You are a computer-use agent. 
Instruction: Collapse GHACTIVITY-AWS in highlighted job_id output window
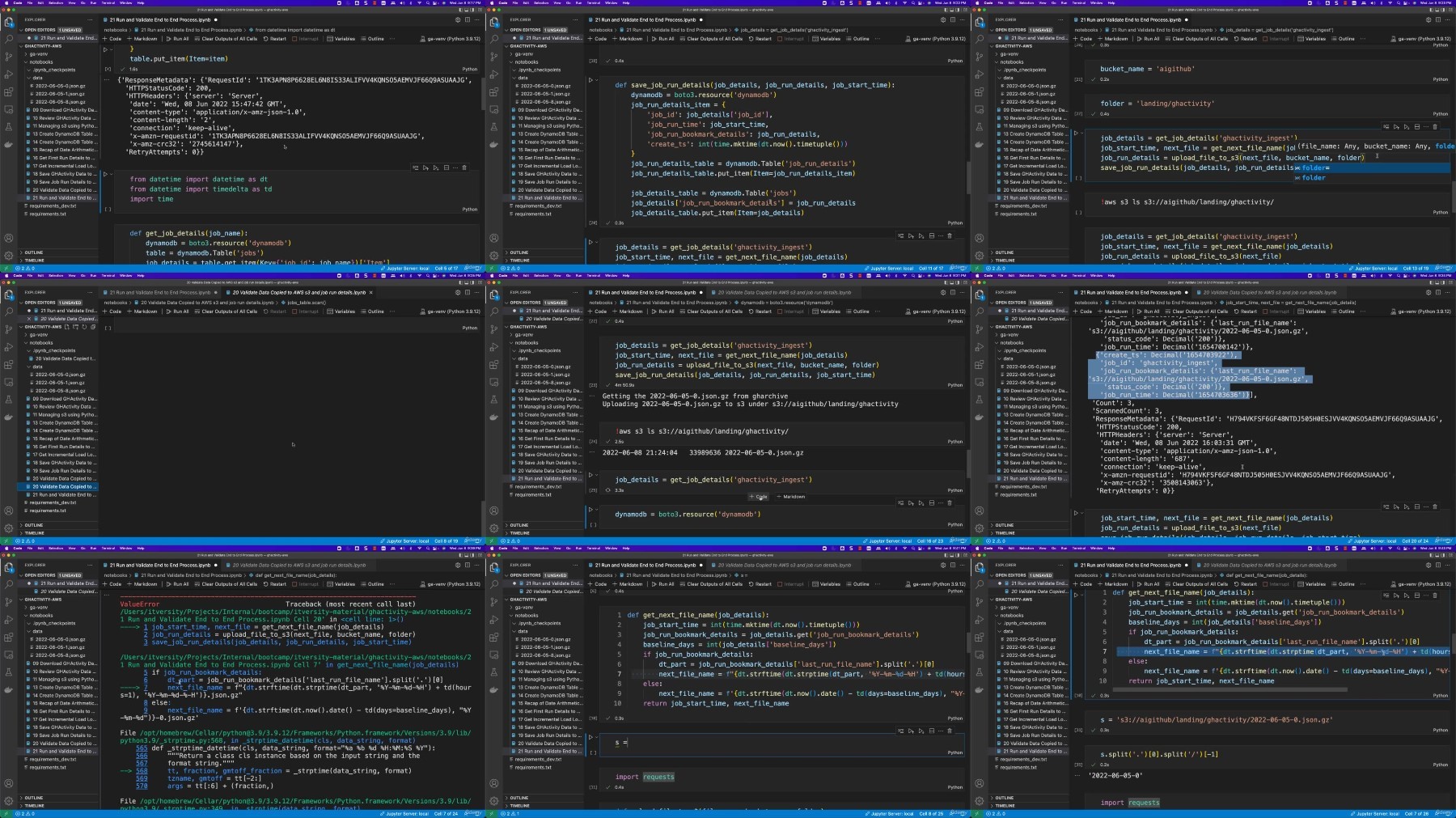[1012, 327]
